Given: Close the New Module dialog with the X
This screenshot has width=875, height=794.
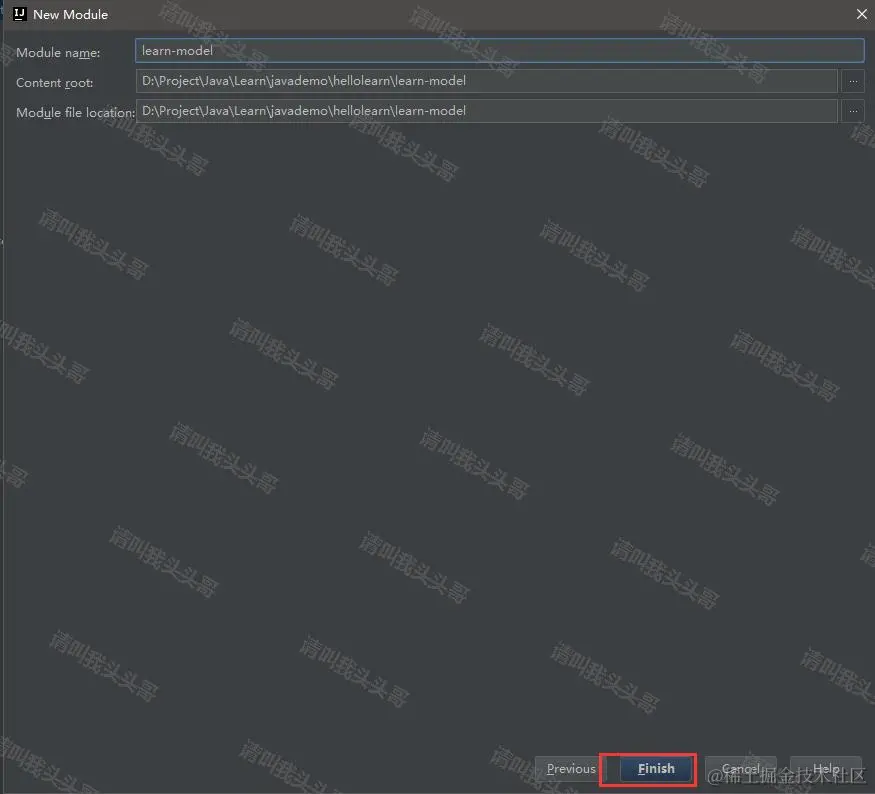Looking at the screenshot, I should tap(861, 14).
